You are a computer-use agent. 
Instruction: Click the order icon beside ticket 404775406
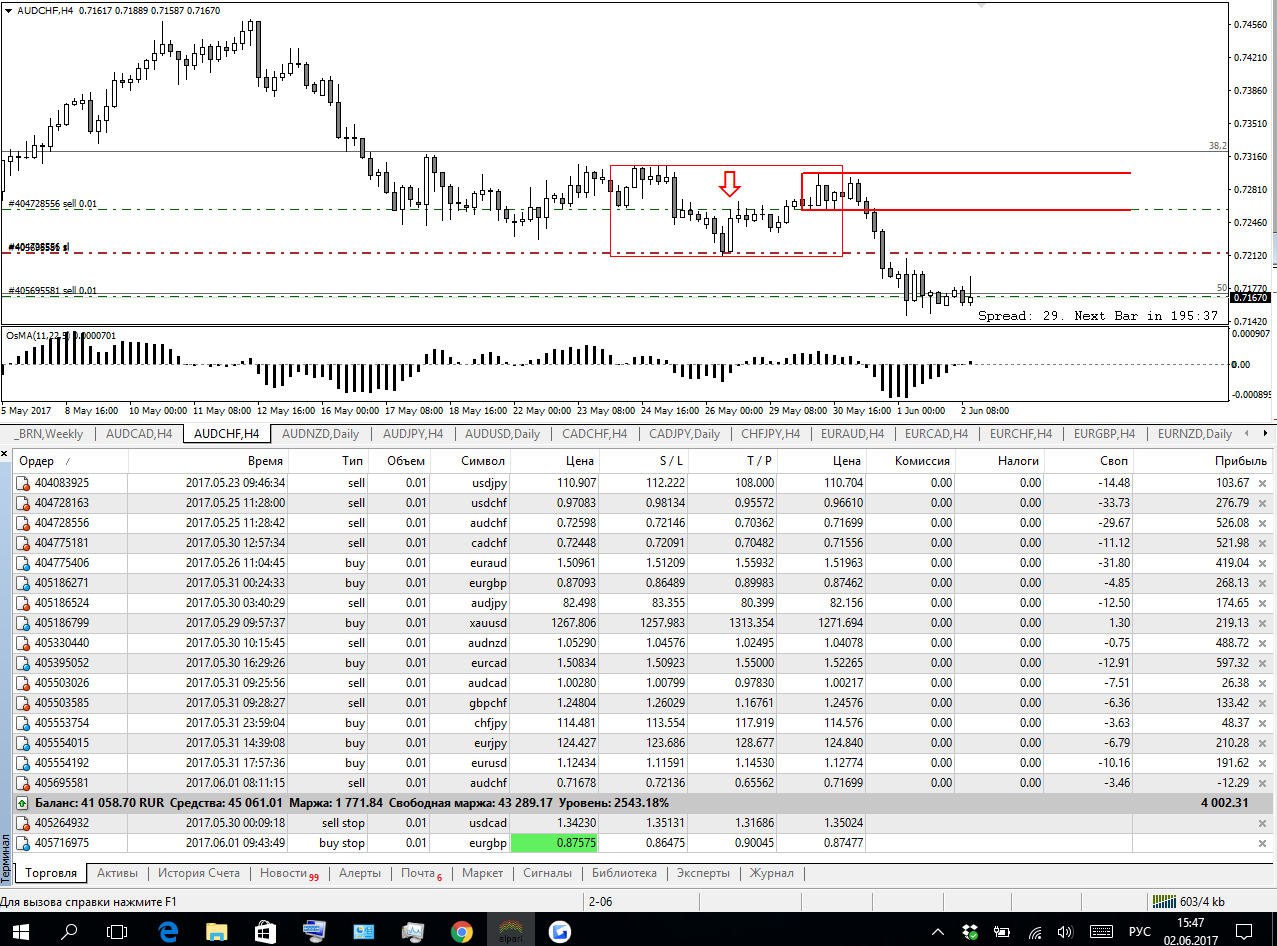coord(23,563)
